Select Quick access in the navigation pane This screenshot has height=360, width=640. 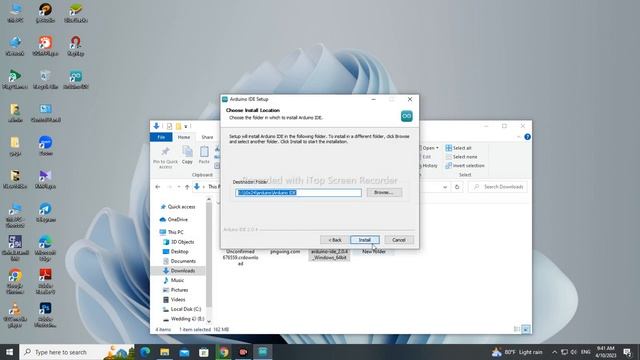point(178,207)
